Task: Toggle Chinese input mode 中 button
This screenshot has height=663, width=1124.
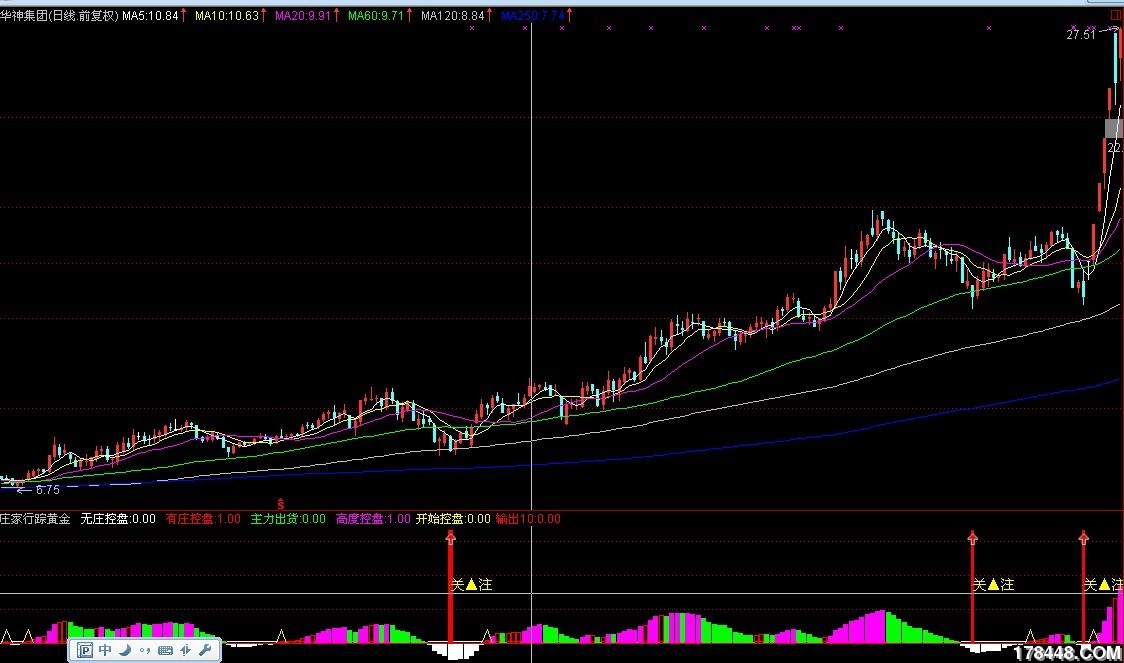Action: click(105, 650)
